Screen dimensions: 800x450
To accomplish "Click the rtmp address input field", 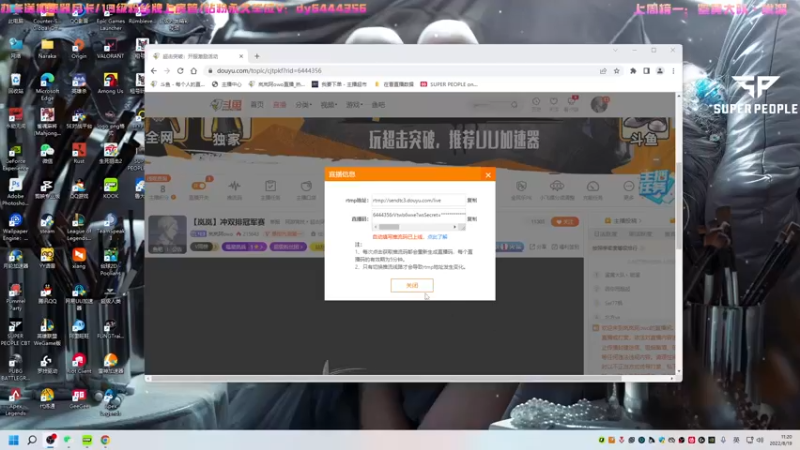I will tap(418, 201).
